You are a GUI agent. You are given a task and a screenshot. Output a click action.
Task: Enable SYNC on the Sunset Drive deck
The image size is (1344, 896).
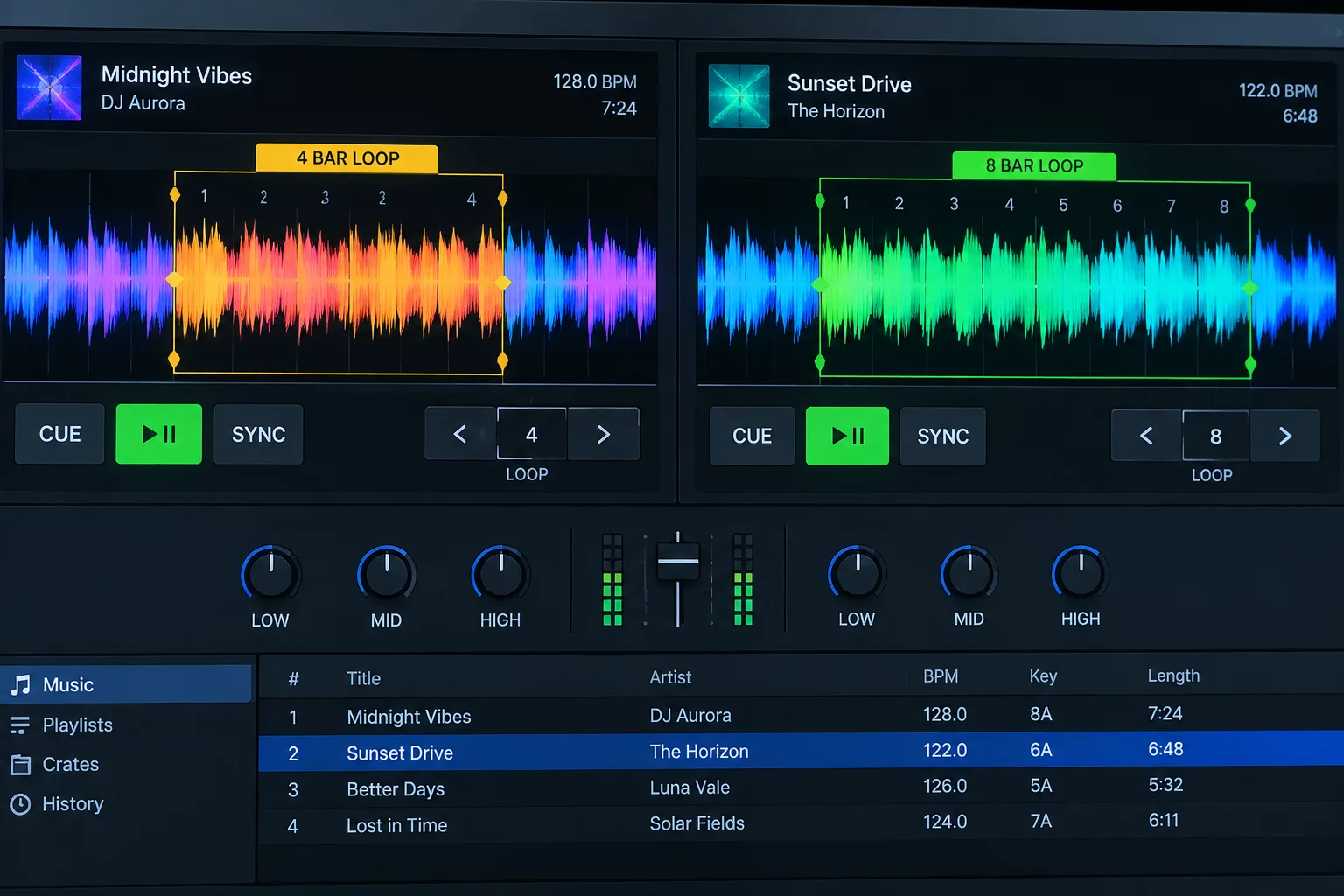coord(942,436)
